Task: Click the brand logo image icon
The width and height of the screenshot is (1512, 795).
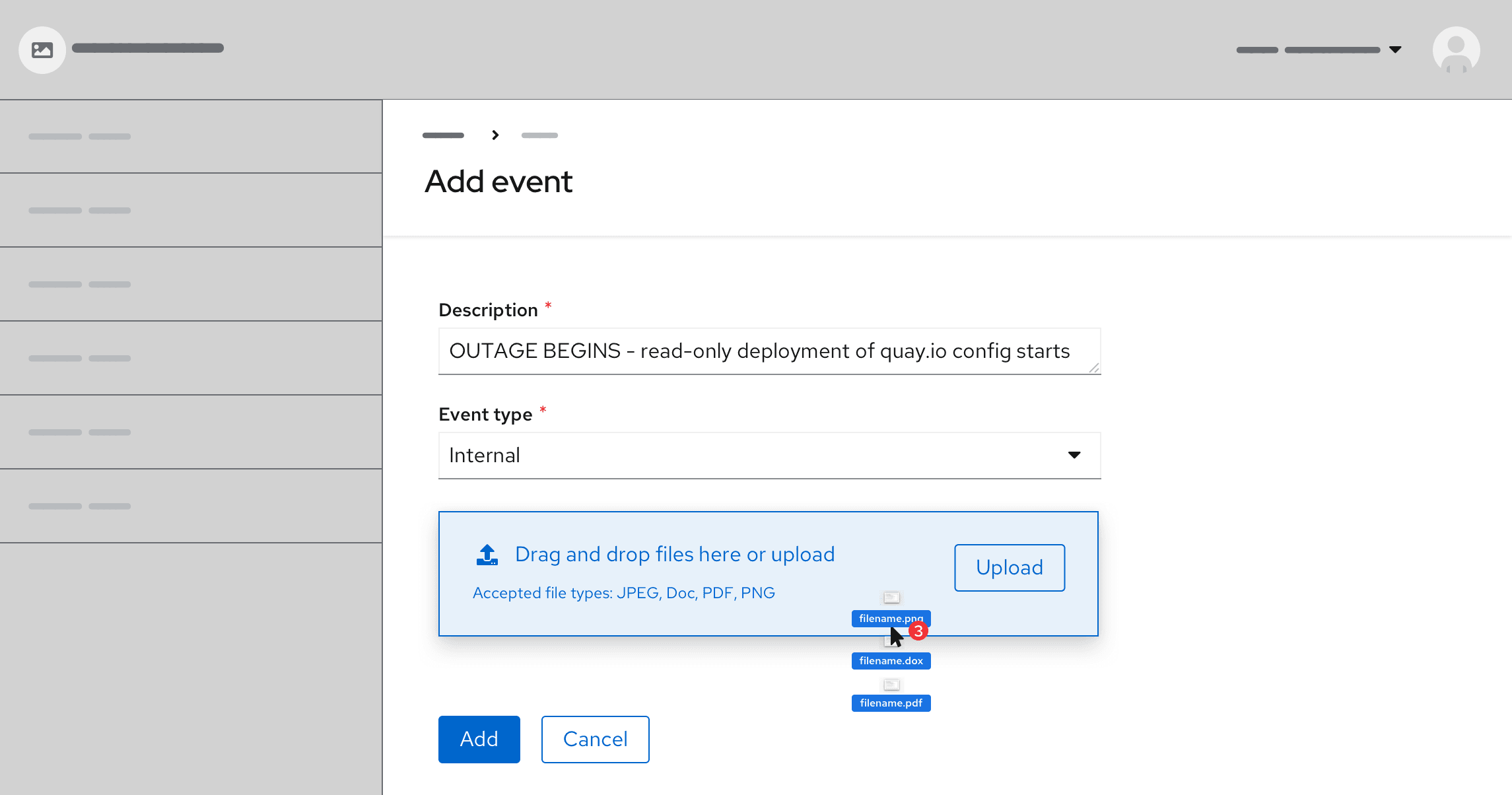Action: 42,50
